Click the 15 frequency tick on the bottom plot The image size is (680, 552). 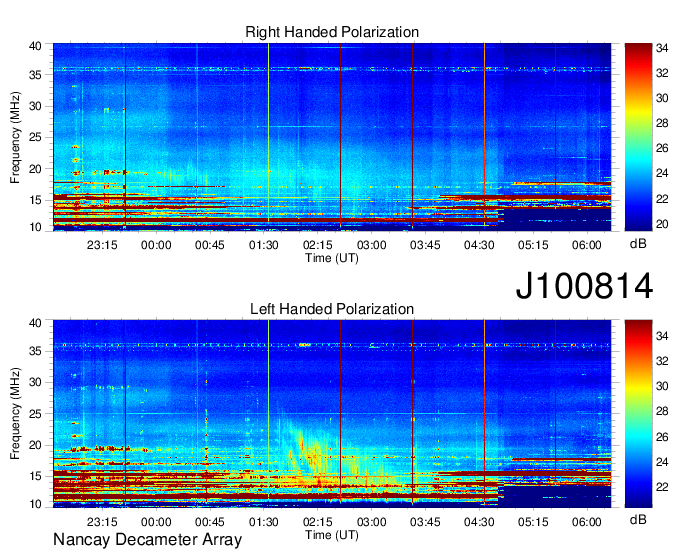coord(35,476)
